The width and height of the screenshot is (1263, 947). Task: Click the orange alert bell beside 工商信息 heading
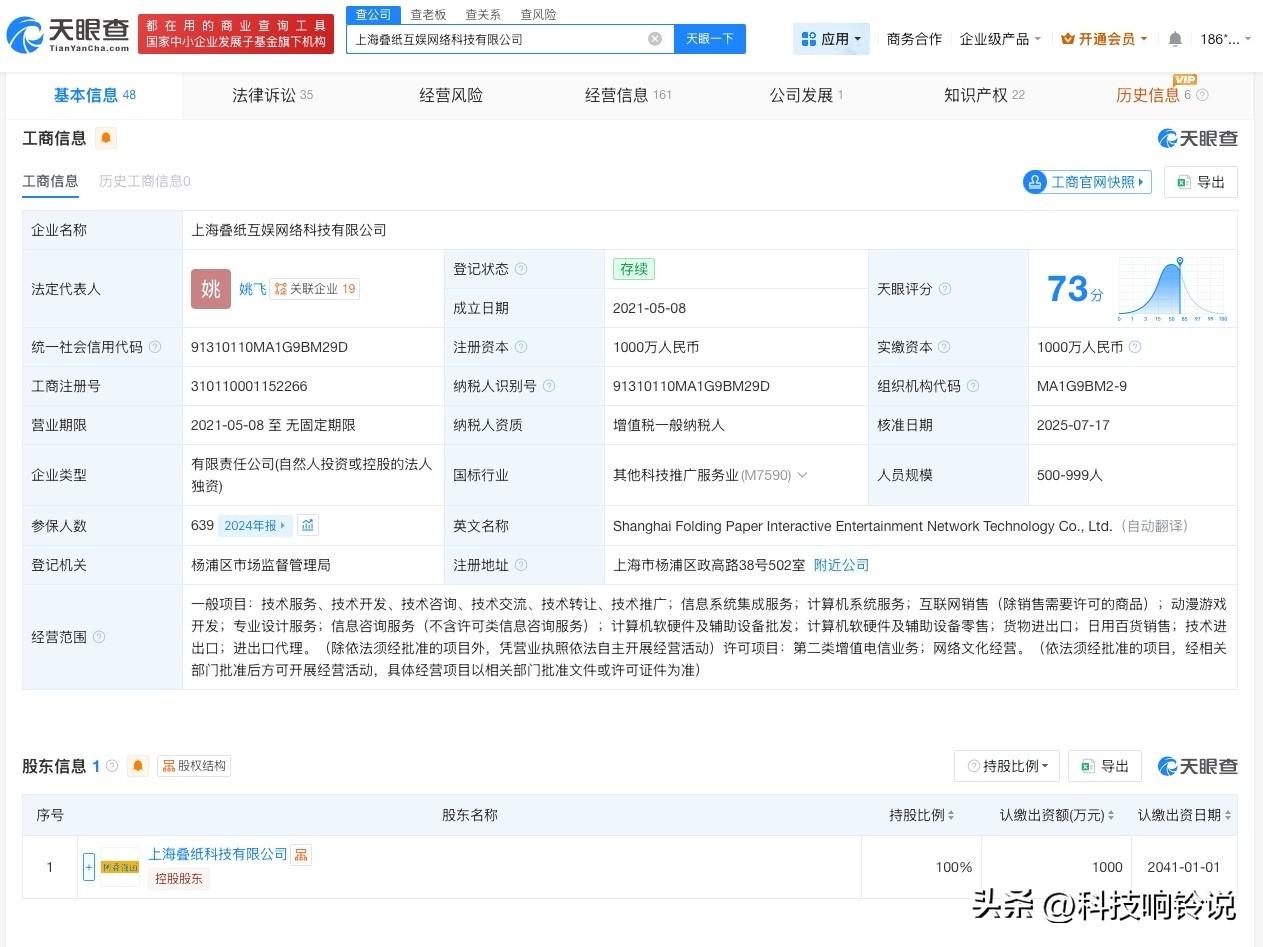106,138
